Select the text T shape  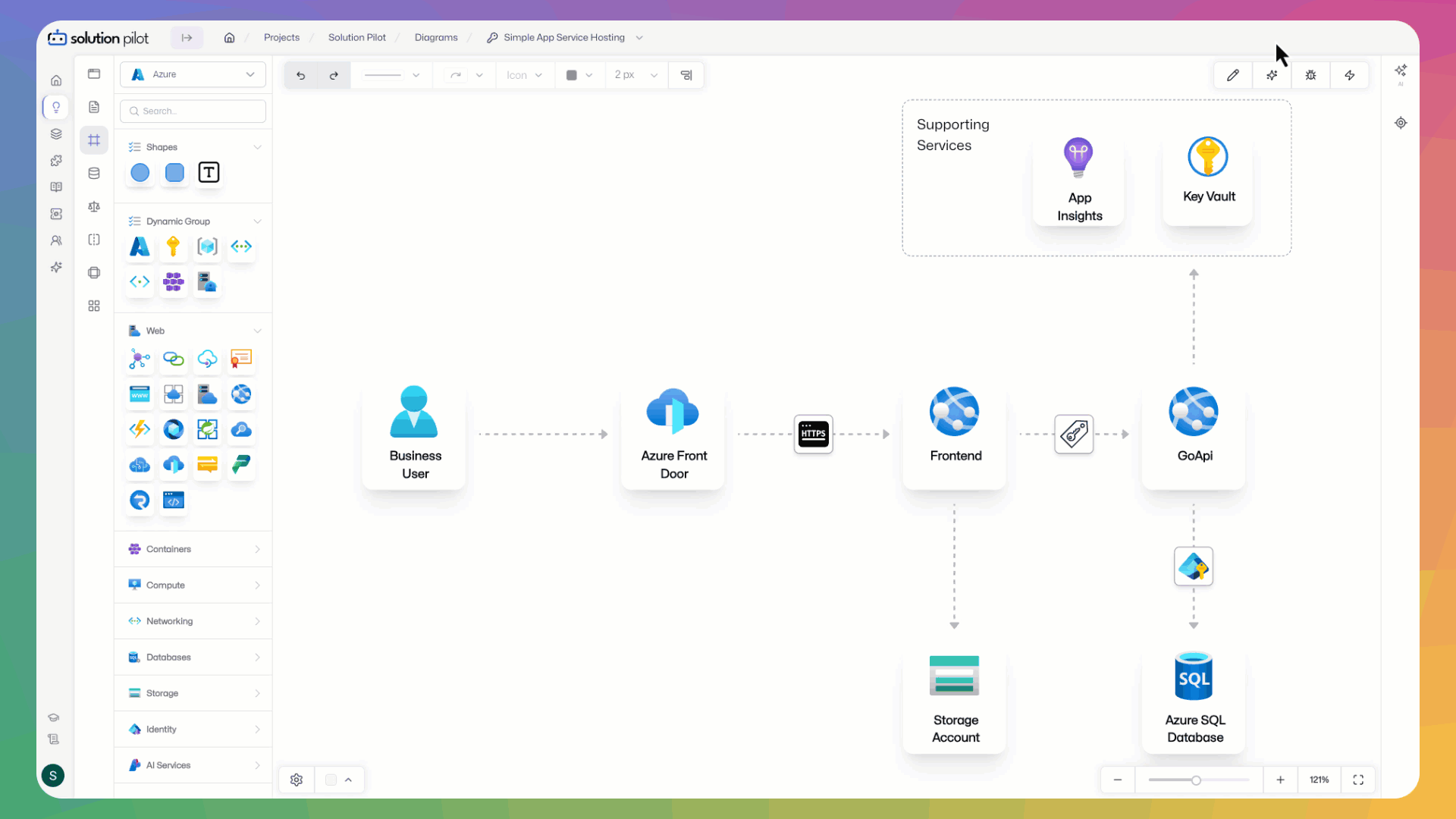(x=209, y=173)
